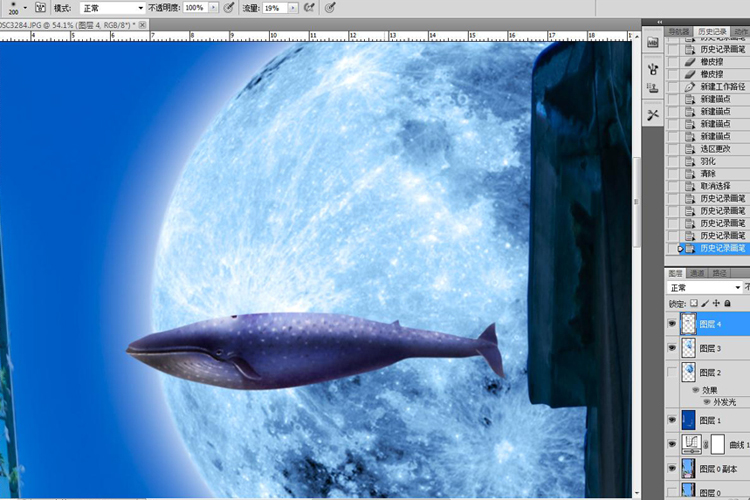Open the tool presets panel icon
Viewport: 750px width, 500px height.
pyautogui.click(x=653, y=115)
